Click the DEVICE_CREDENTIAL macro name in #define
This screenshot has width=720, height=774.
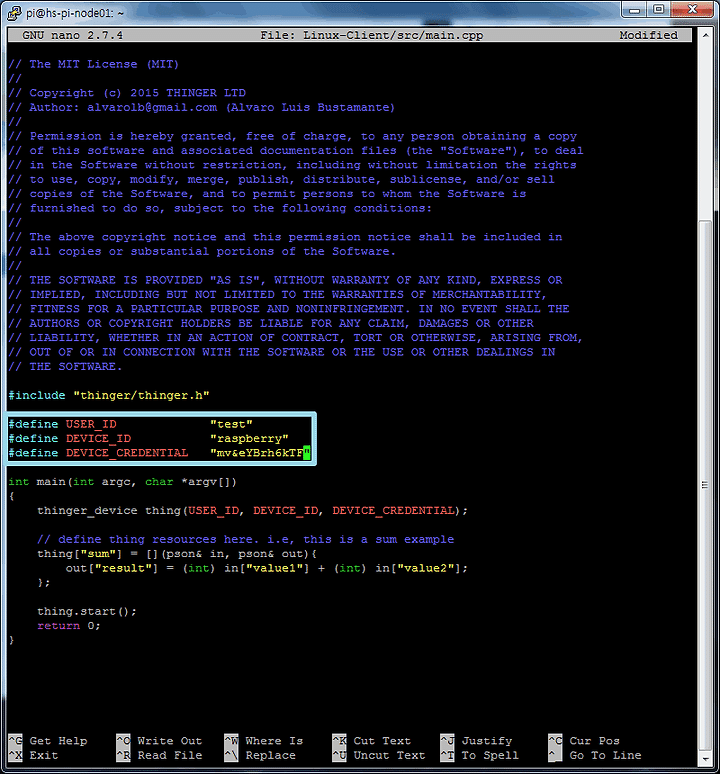pyautogui.click(x=127, y=453)
